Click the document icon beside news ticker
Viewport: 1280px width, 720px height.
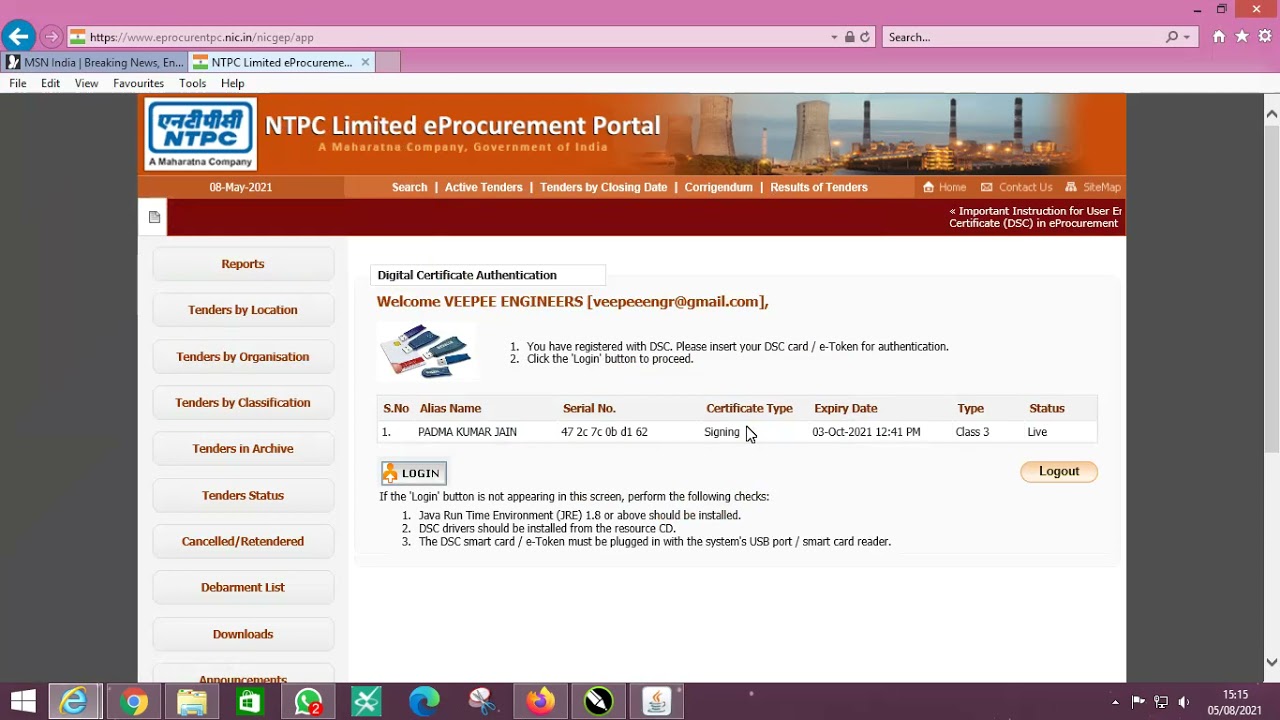click(x=154, y=217)
